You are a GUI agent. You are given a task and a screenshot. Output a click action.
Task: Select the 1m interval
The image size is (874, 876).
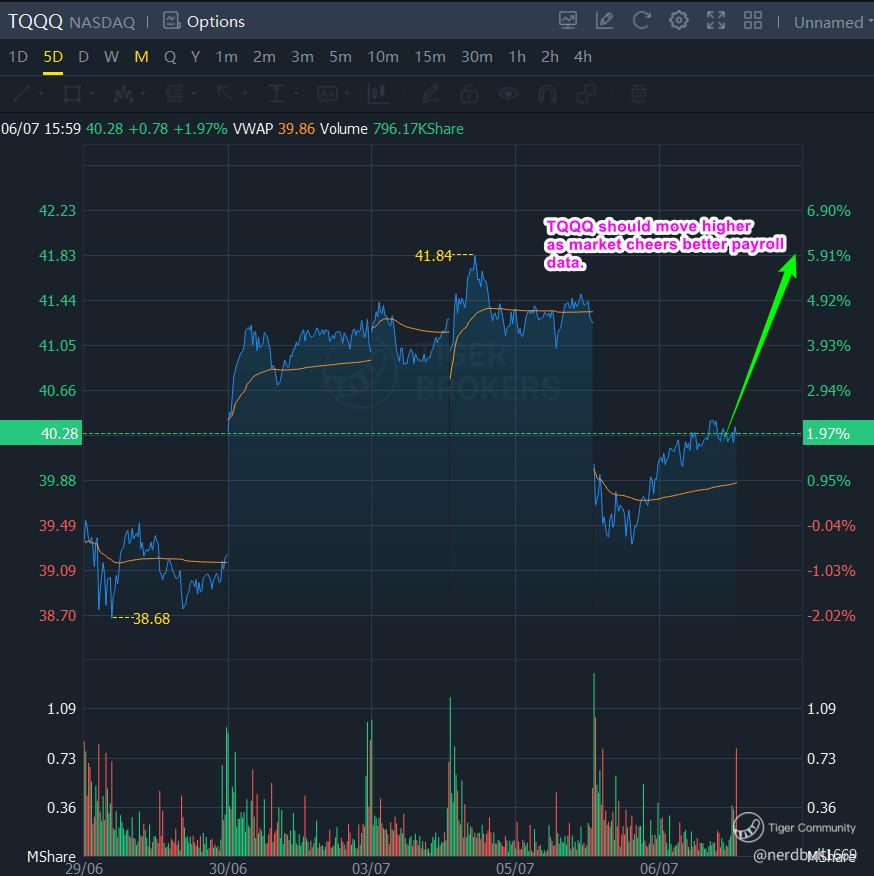(226, 56)
